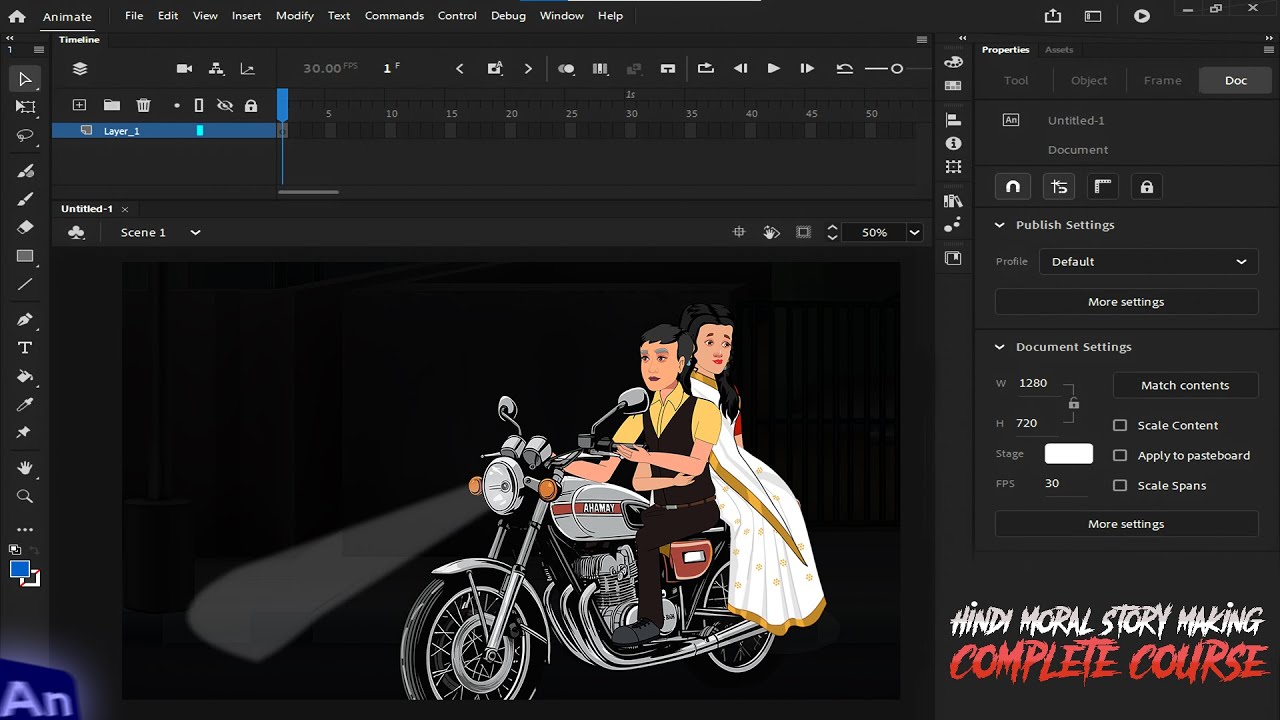The image size is (1280, 720).
Task: Open the Modify menu
Action: point(294,16)
